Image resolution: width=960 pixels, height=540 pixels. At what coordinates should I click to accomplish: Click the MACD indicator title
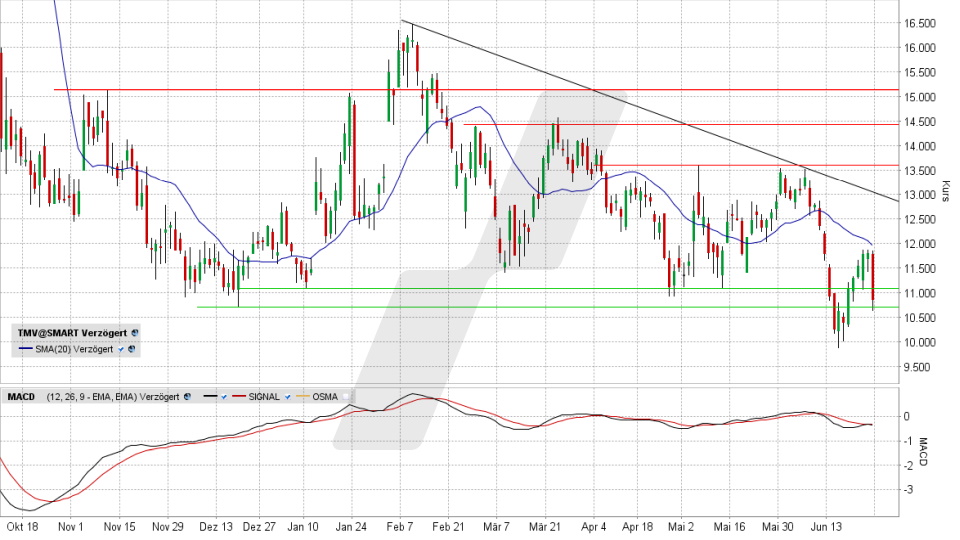click(x=21, y=397)
